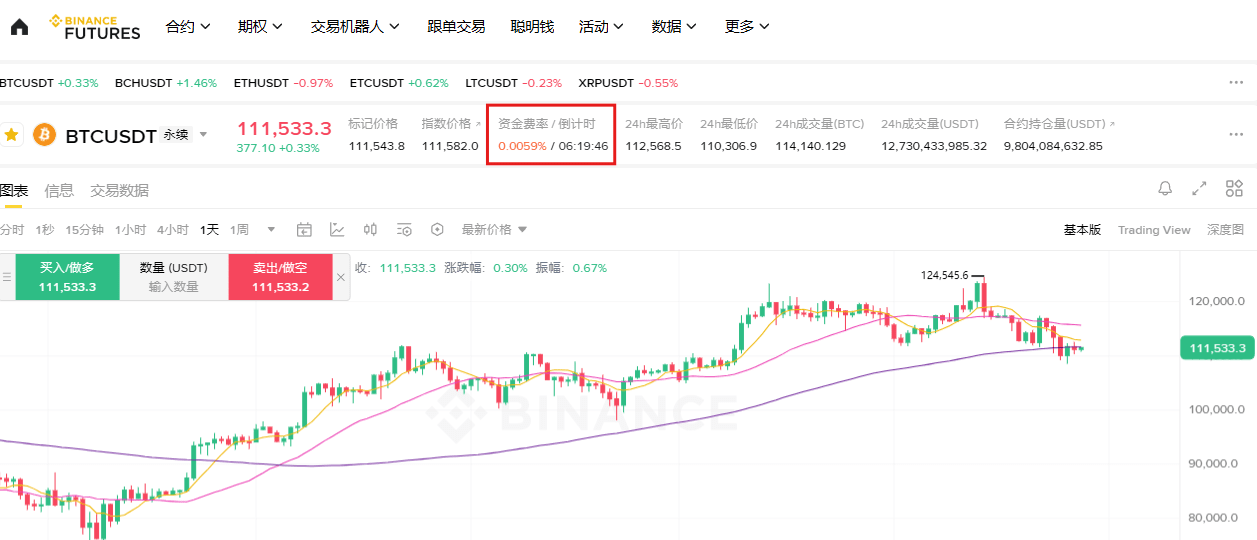Open the price alert bell icon
This screenshot has height=540, width=1257.
[x=1165, y=188]
